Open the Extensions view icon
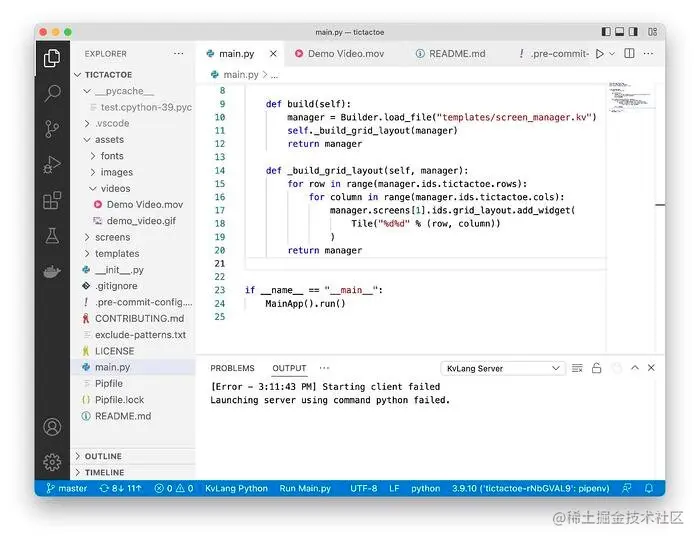Screen dimensions: 700x542 [x=52, y=200]
